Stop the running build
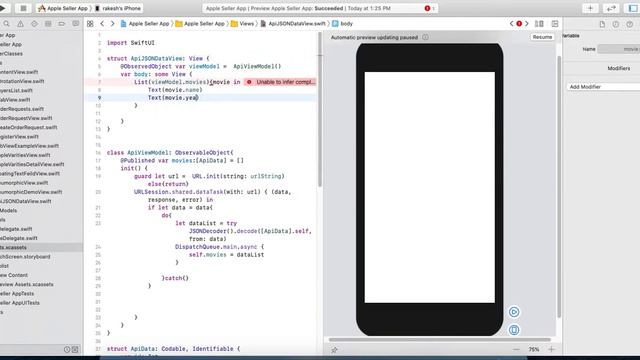 (23, 8)
